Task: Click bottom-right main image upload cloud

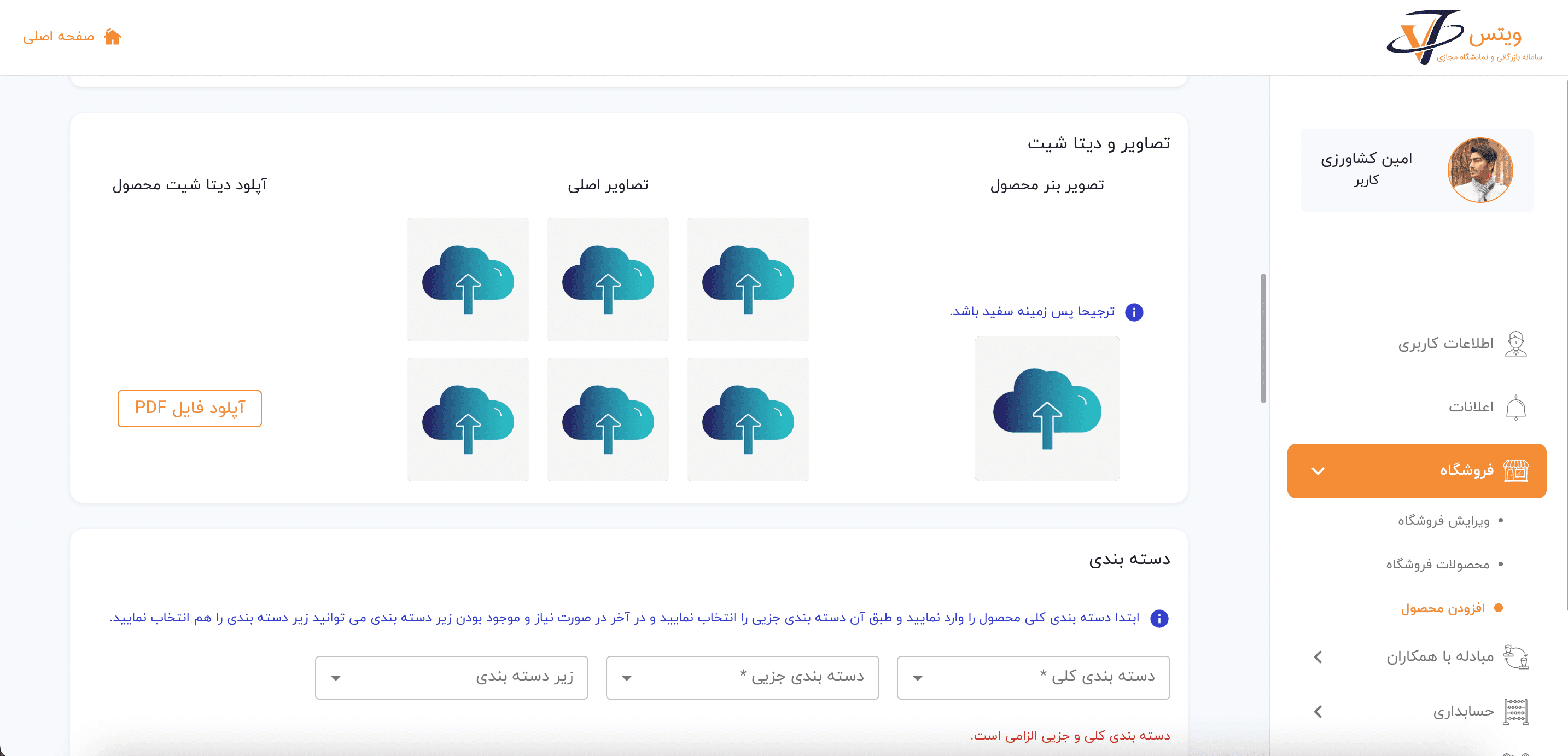Action: click(748, 420)
